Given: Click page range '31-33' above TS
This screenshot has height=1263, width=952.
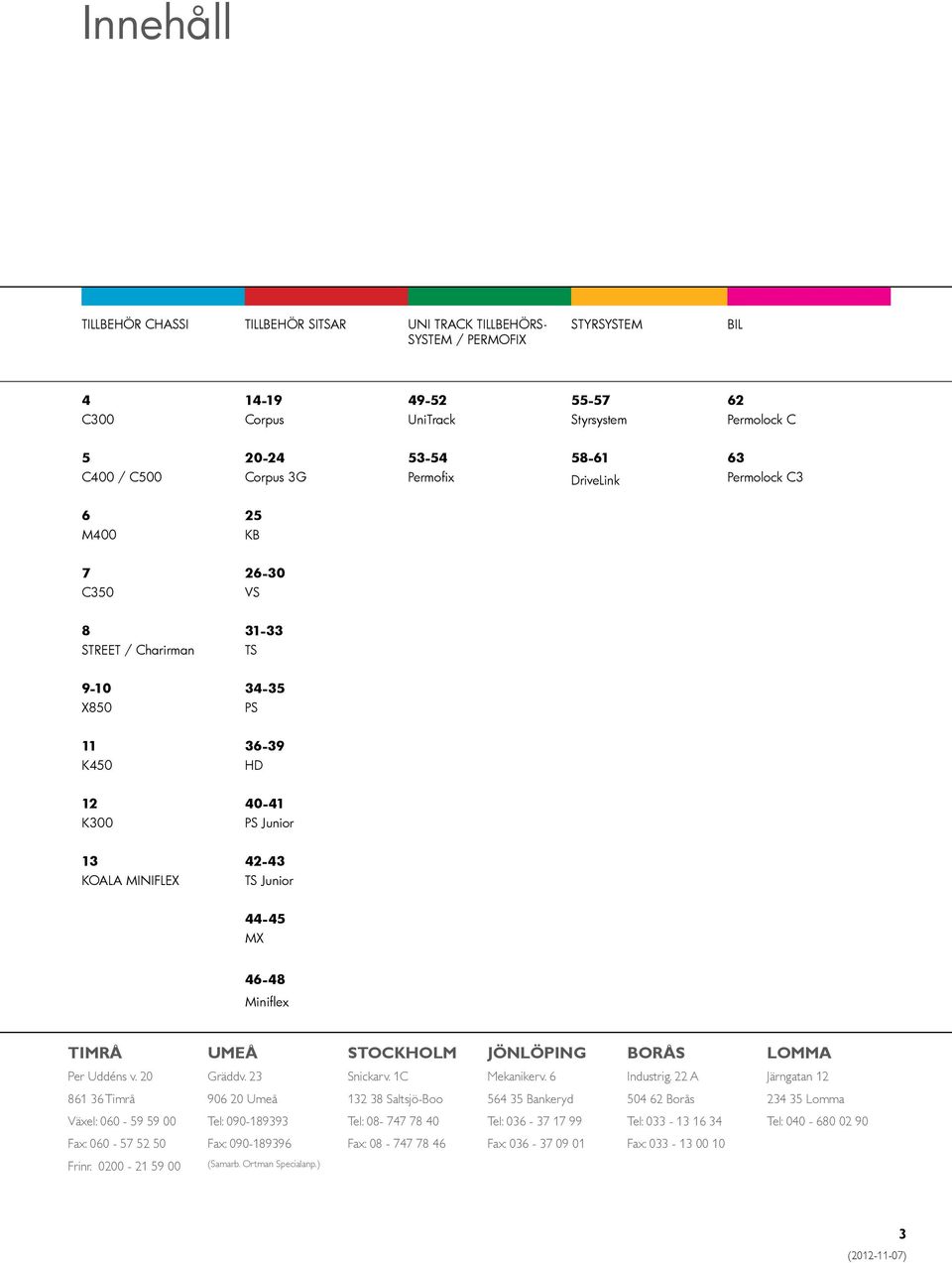Looking at the screenshot, I should coord(264,630).
